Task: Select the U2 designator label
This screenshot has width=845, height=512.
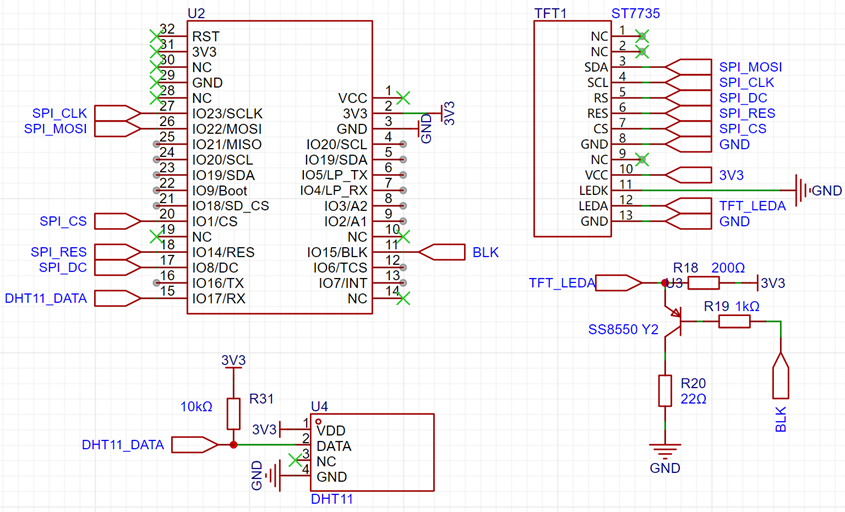Action: (x=196, y=13)
